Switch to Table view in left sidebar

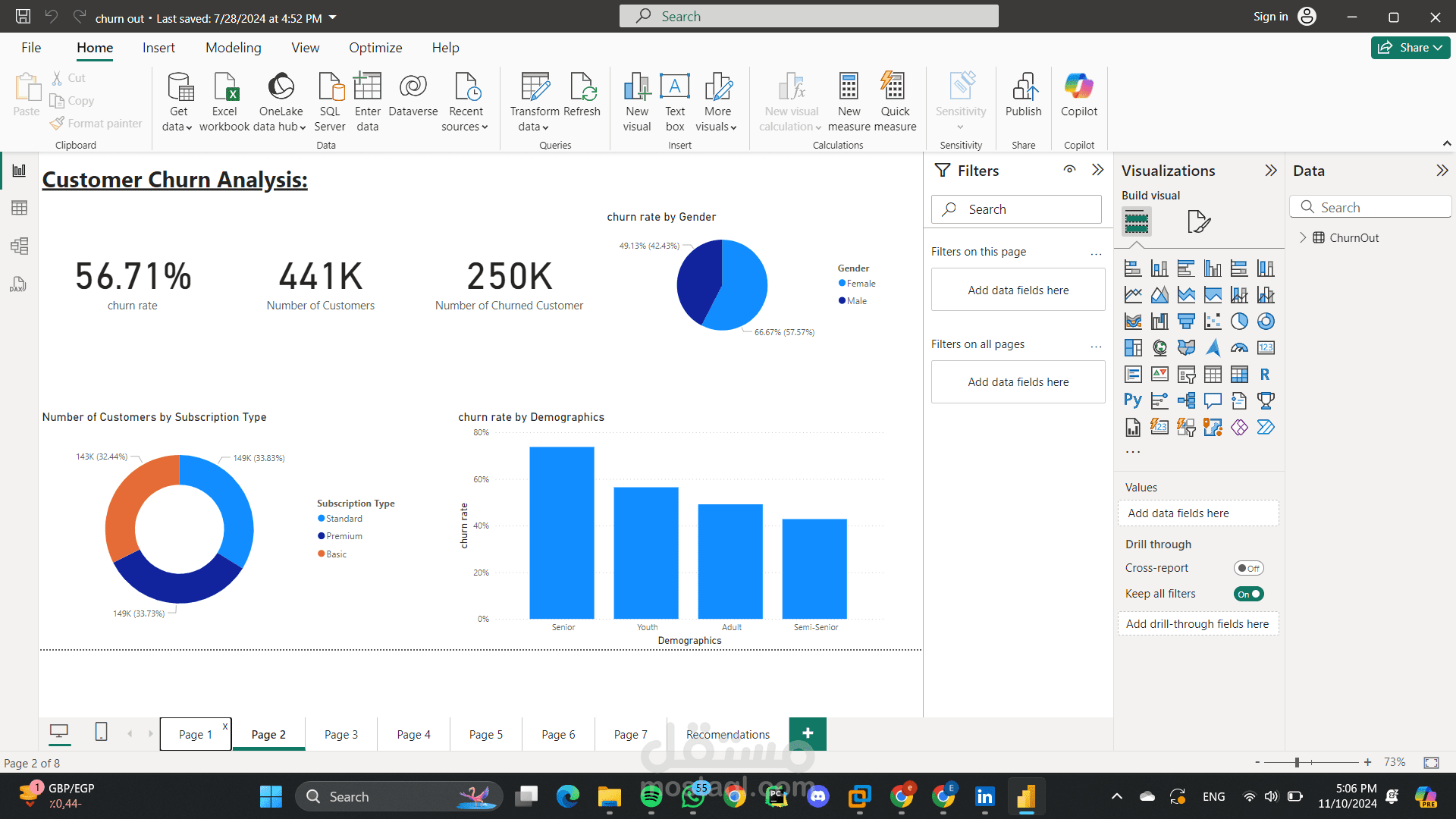click(x=19, y=208)
